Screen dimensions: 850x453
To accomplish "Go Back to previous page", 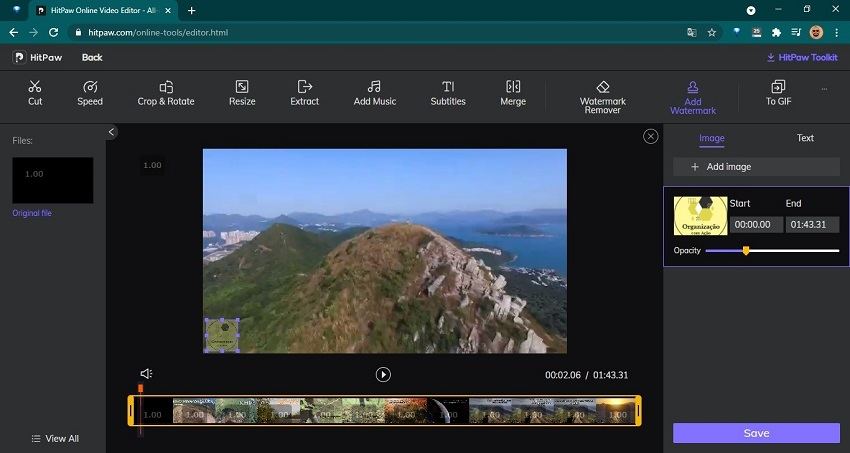I will tap(92, 57).
